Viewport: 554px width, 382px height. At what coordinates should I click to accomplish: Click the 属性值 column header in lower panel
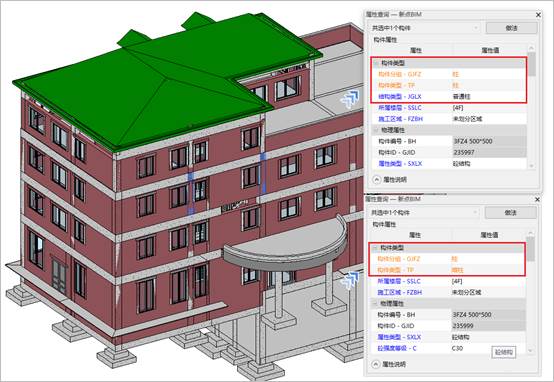coord(489,235)
